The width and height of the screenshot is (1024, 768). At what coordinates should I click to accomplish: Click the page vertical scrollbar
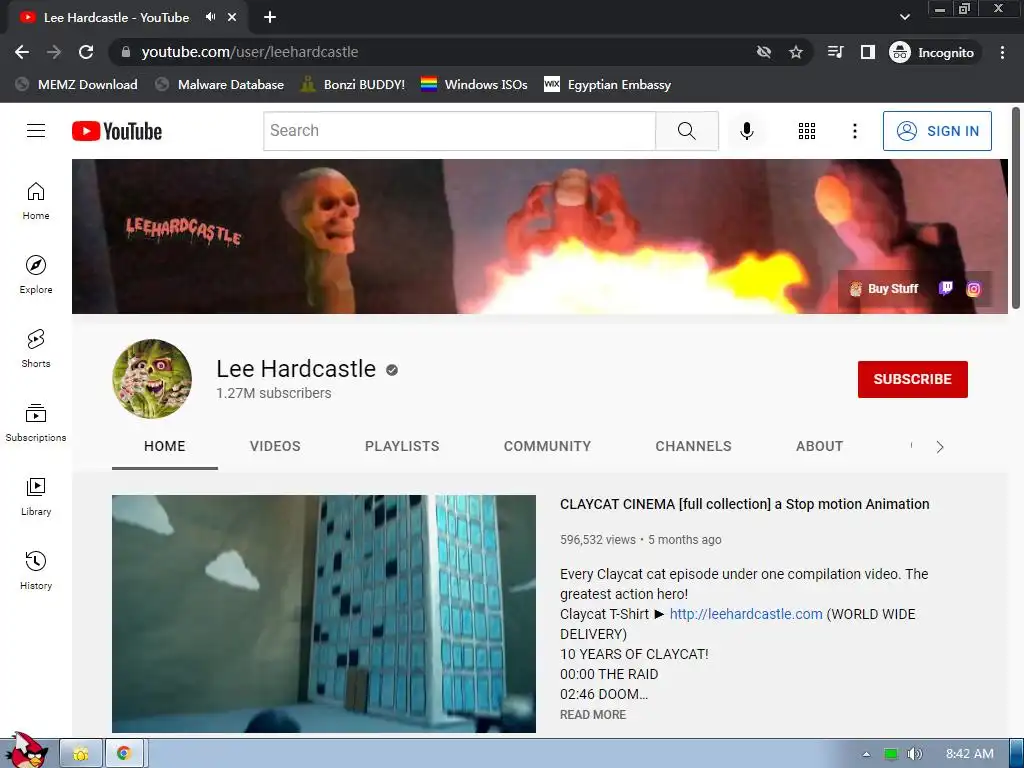click(x=1016, y=209)
